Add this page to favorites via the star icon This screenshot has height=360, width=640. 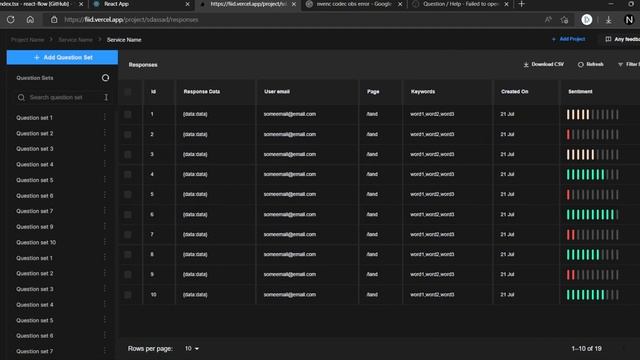(x=564, y=20)
